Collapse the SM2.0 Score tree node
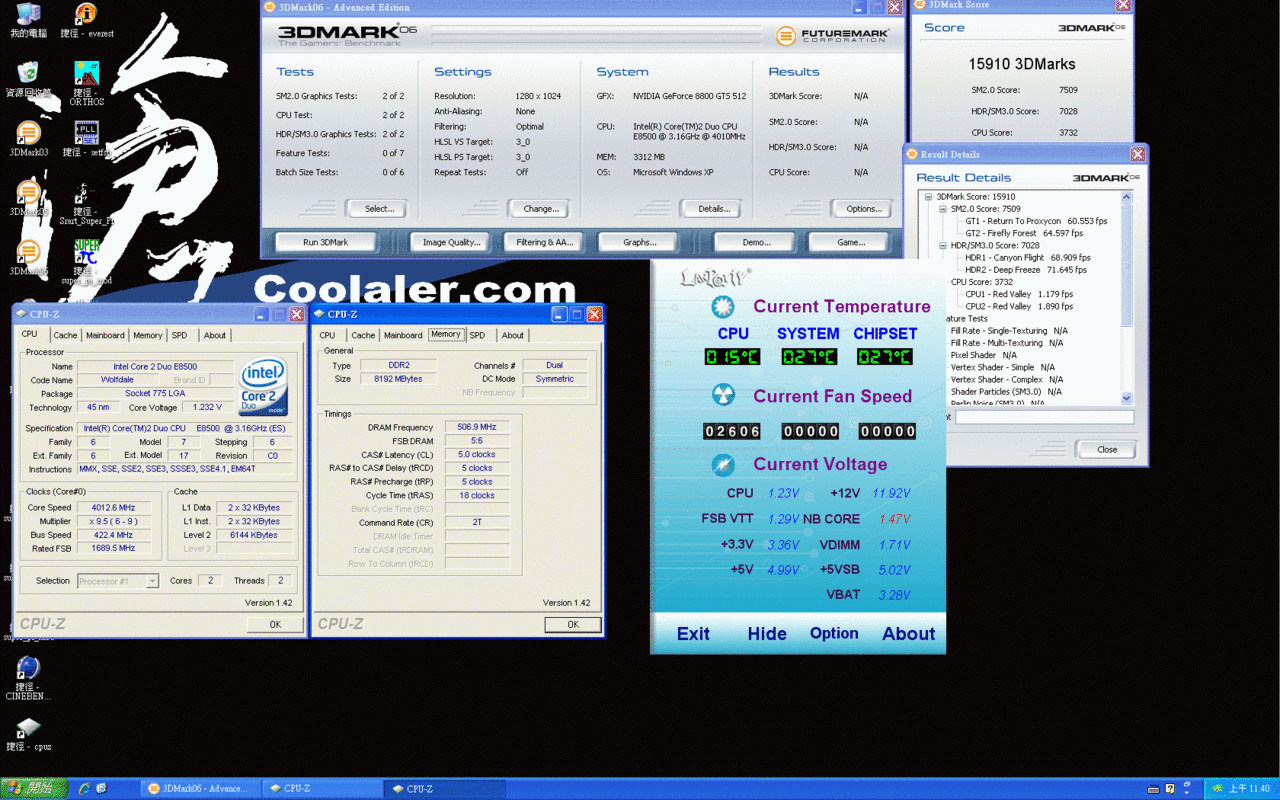 click(x=943, y=209)
